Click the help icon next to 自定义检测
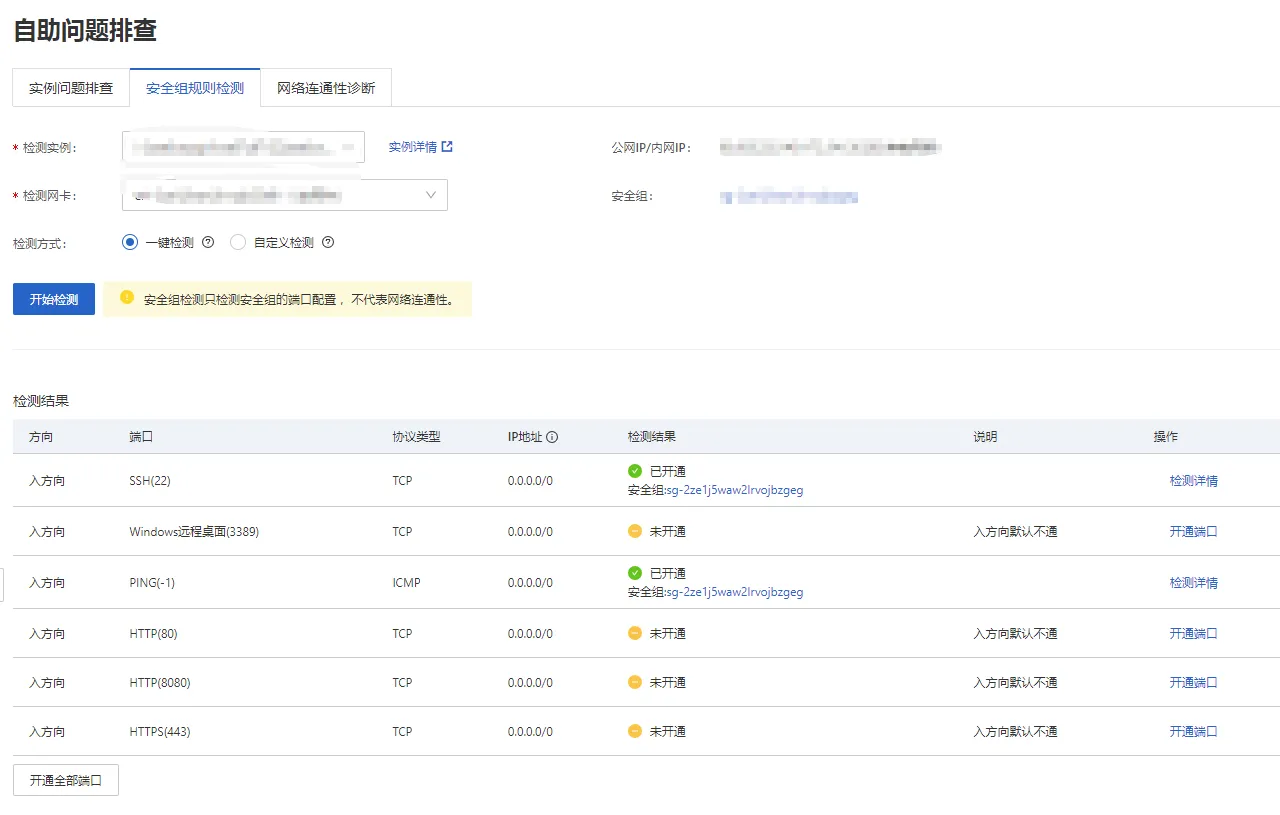The height and width of the screenshot is (815, 1280). (328, 242)
